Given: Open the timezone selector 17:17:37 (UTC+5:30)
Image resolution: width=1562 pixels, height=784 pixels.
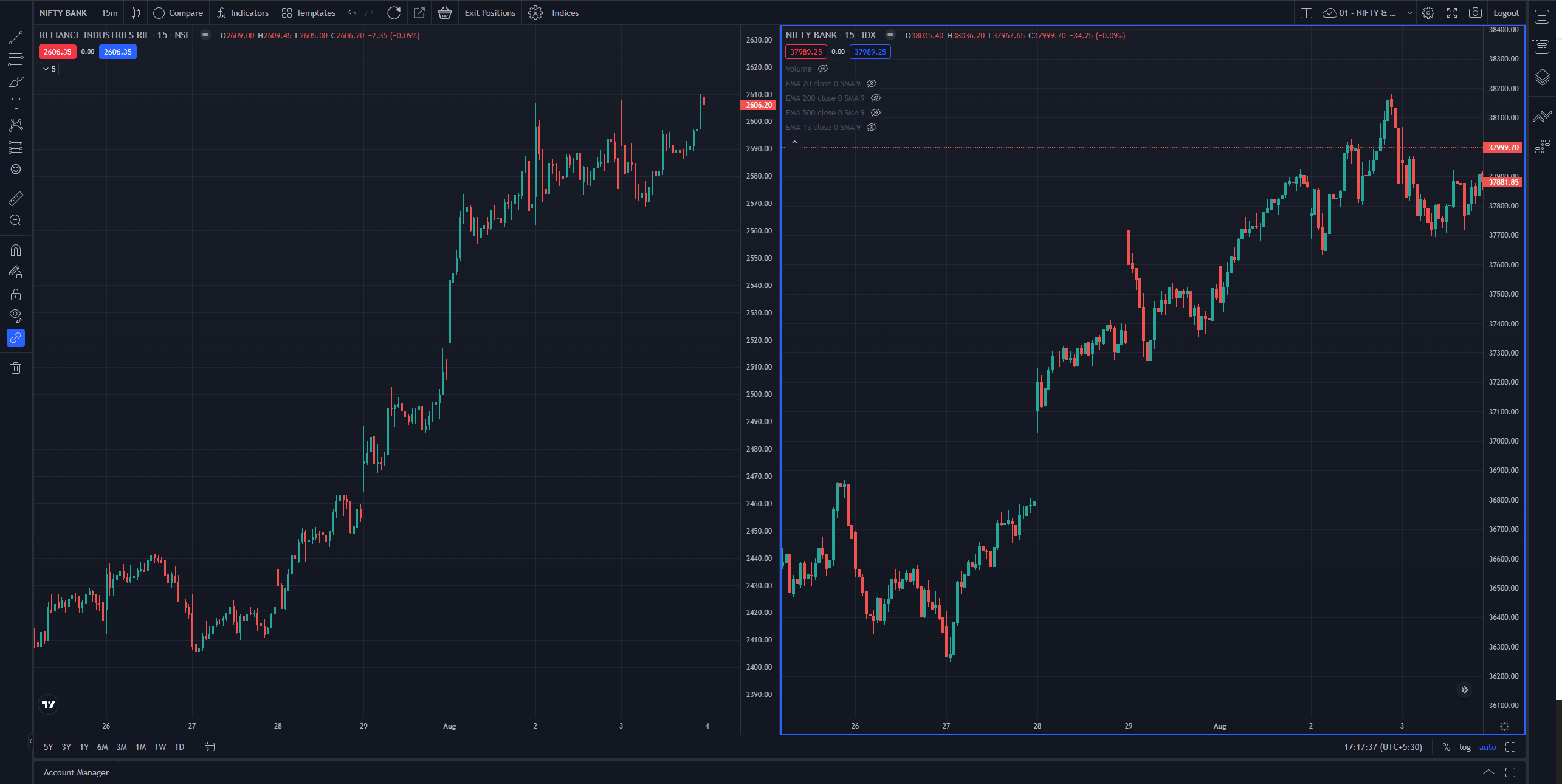Looking at the screenshot, I should pos(1383,747).
